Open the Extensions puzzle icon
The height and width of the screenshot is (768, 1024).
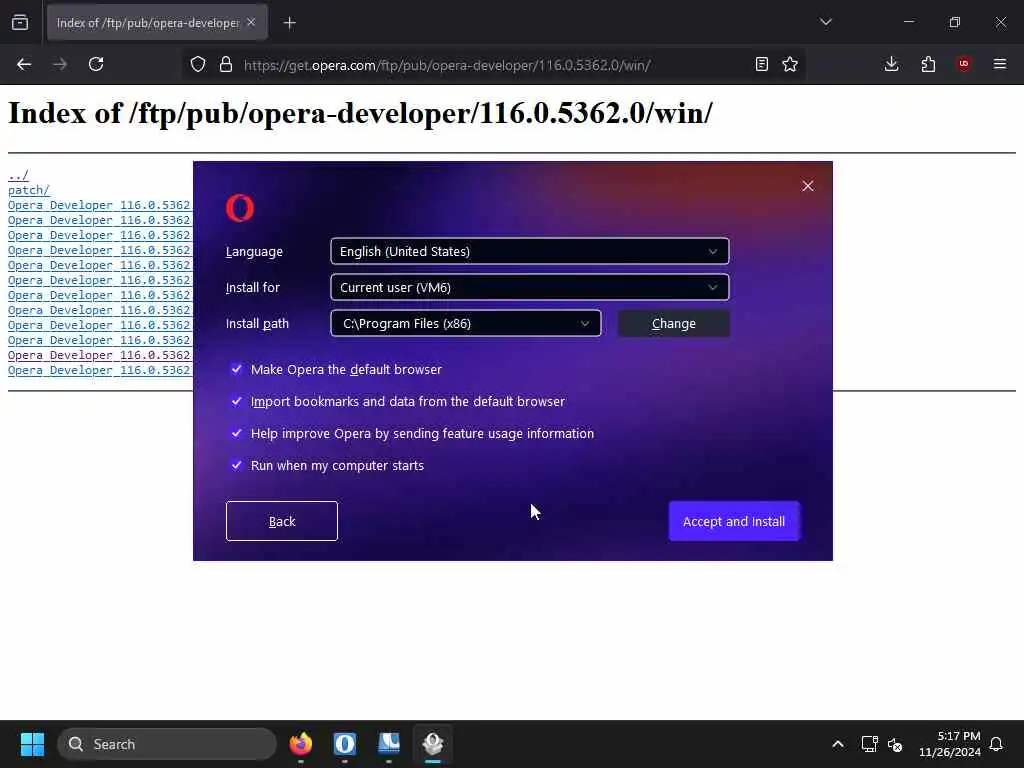tap(928, 64)
